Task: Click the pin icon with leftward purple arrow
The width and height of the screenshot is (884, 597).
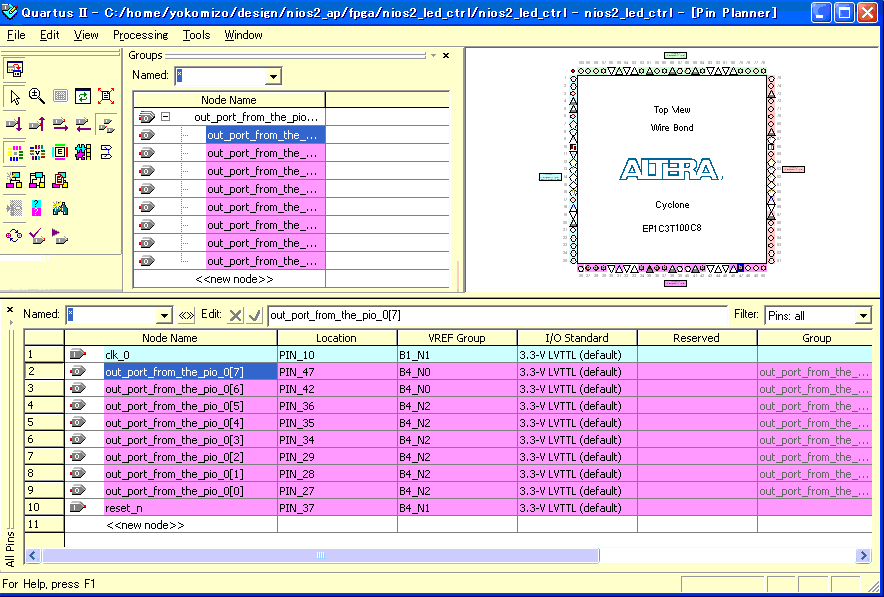Action: coord(83,125)
